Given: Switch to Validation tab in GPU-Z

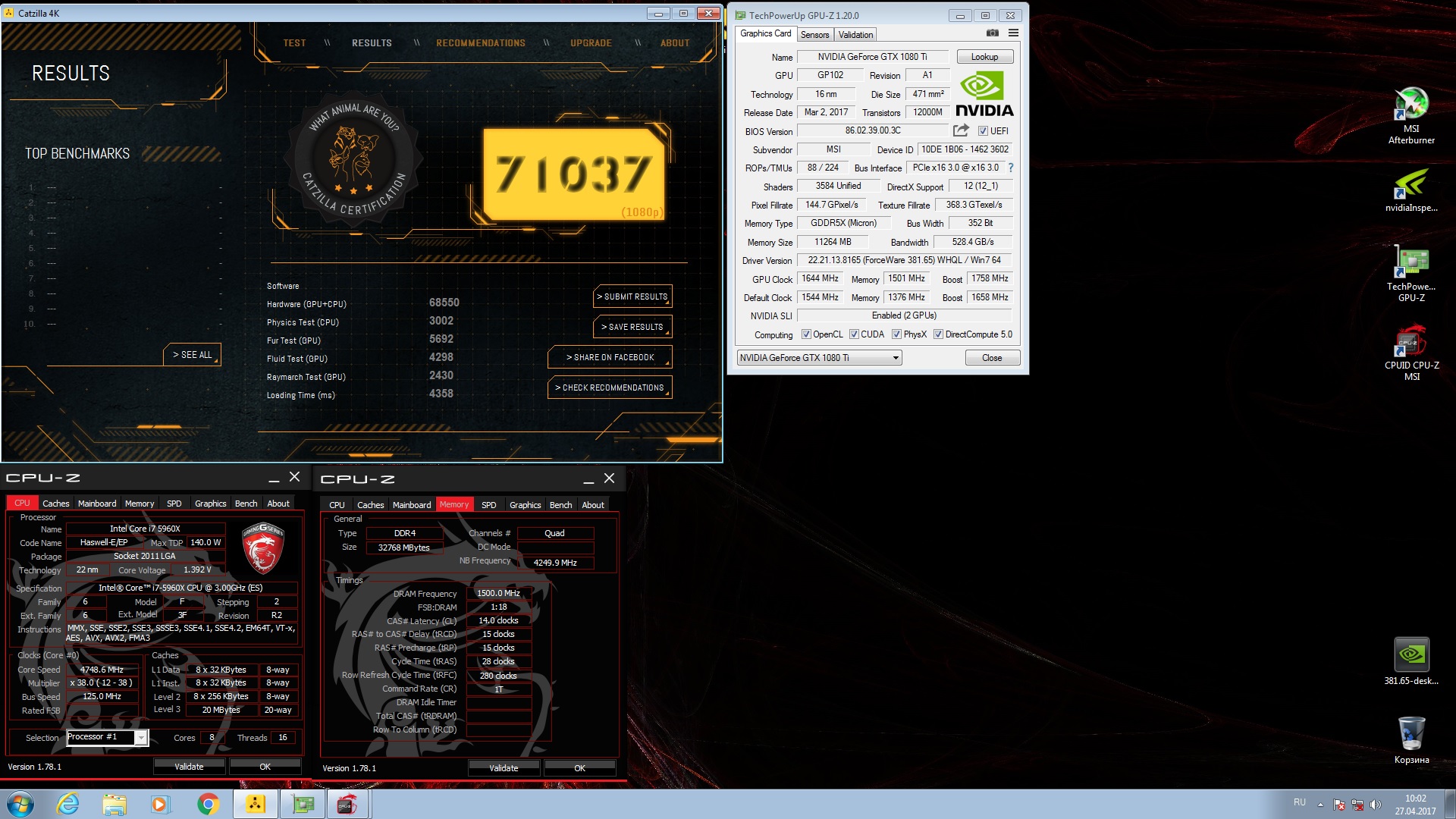Looking at the screenshot, I should coord(855,35).
